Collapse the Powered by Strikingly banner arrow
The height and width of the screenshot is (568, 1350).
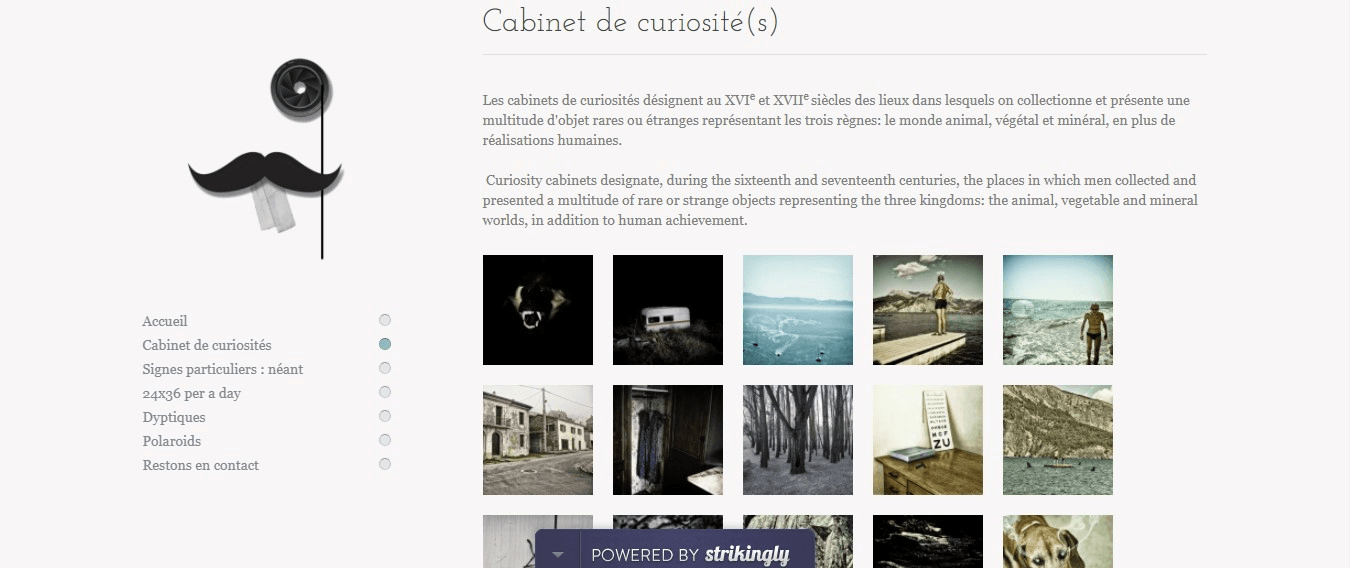[x=558, y=554]
